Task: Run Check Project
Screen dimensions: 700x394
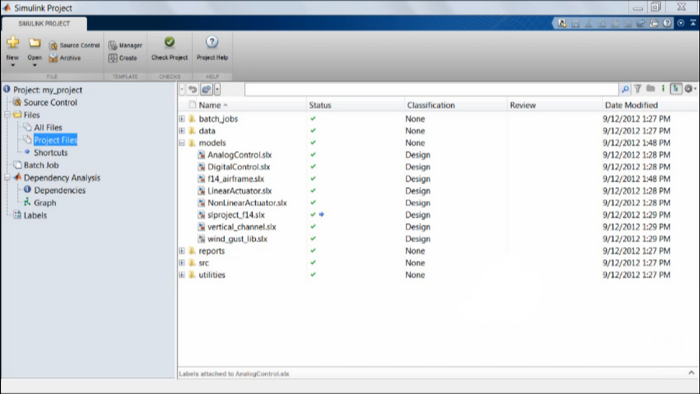Action: tap(170, 49)
